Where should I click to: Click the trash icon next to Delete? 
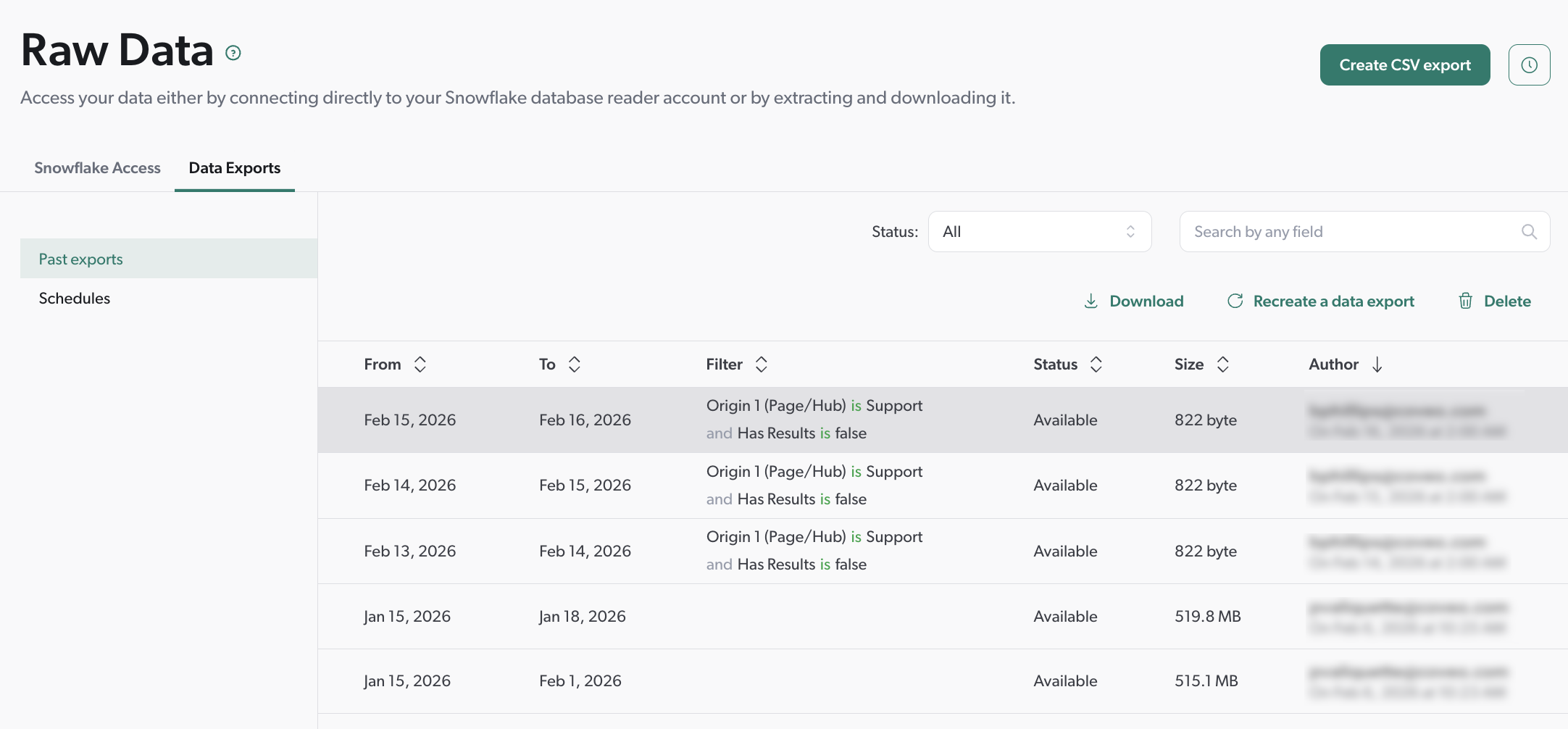tap(1465, 301)
